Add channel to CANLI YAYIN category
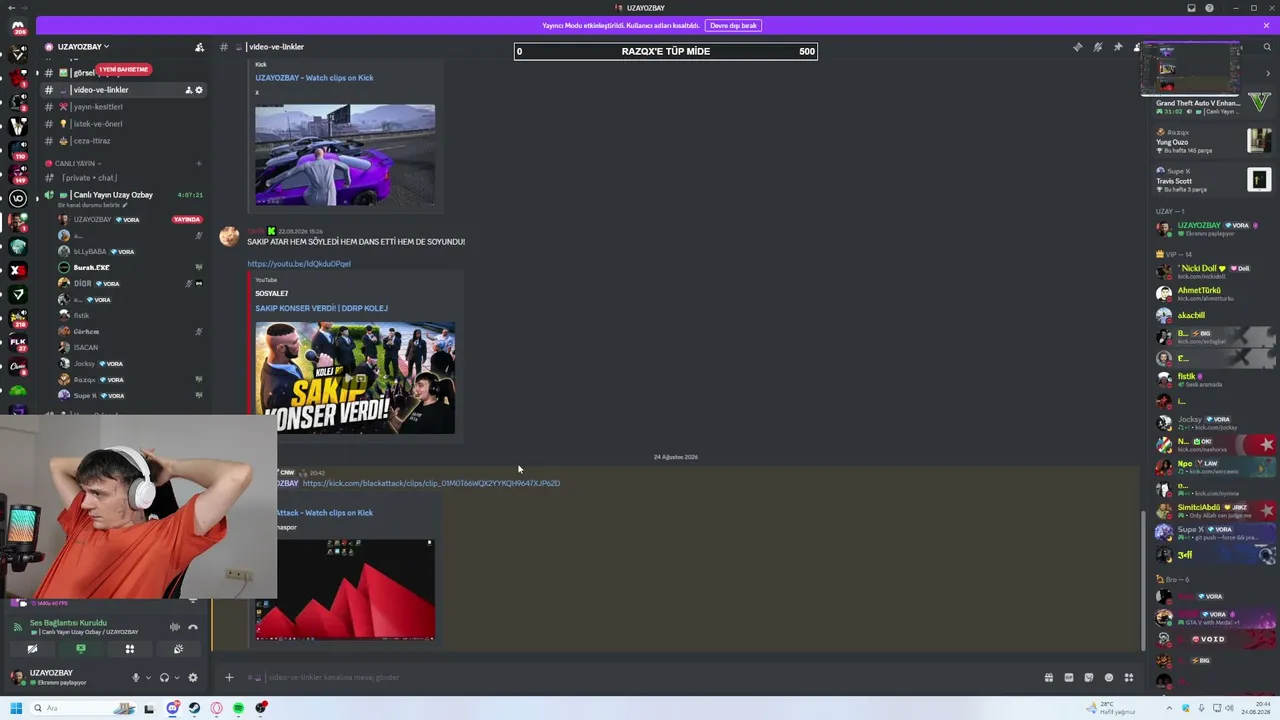This screenshot has width=1280, height=720. (199, 163)
